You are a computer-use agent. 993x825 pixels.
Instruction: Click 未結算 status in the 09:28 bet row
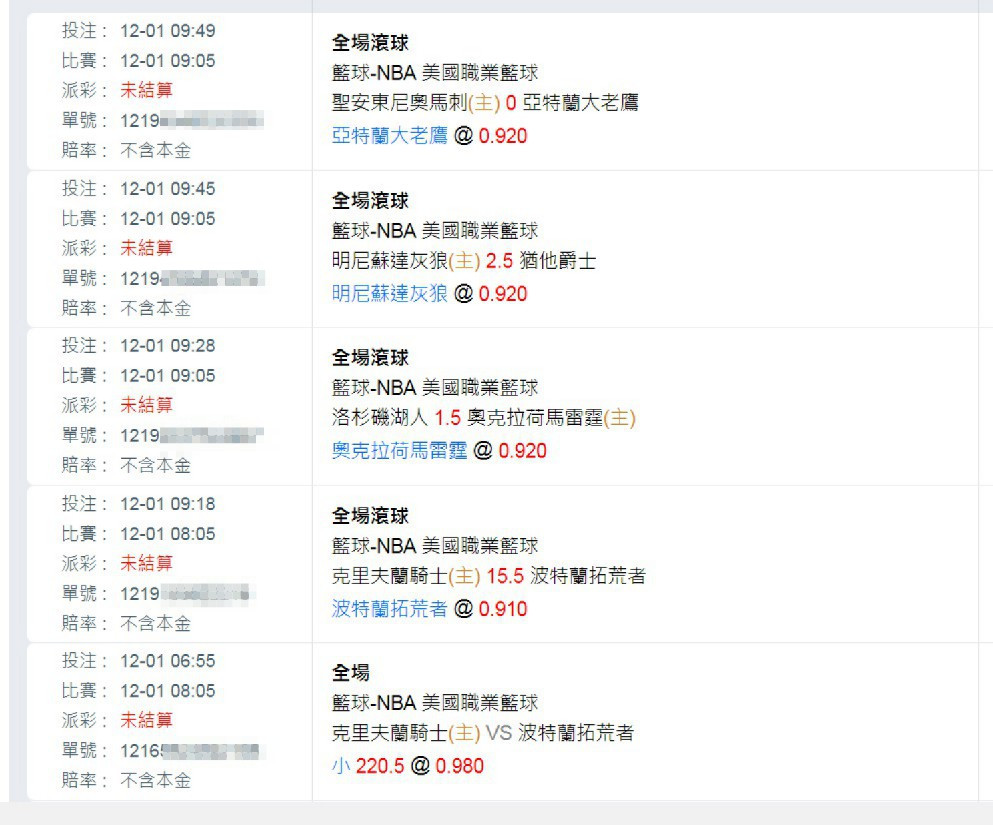(x=146, y=405)
